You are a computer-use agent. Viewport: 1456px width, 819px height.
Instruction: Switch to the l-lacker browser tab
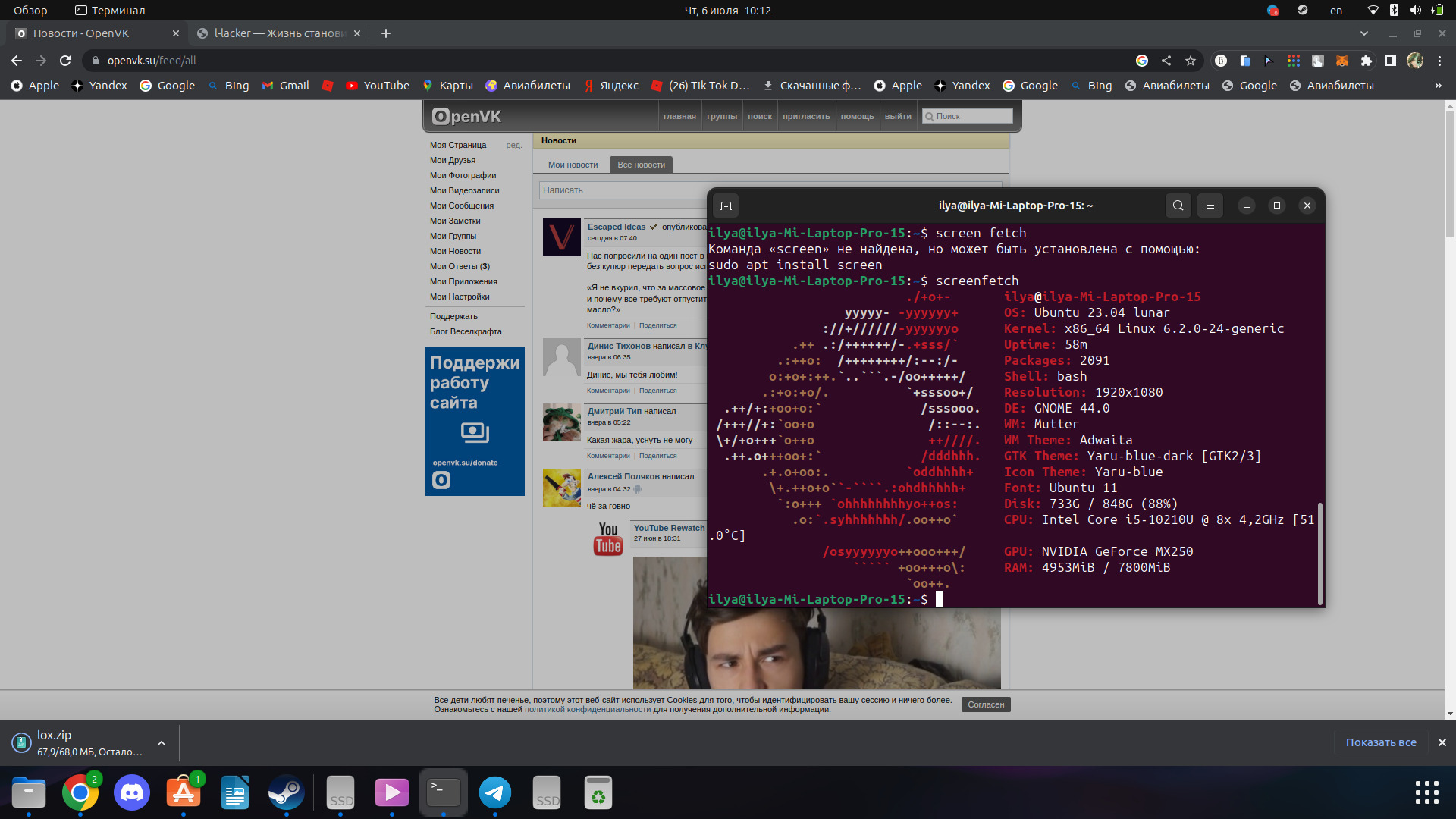[x=279, y=33]
